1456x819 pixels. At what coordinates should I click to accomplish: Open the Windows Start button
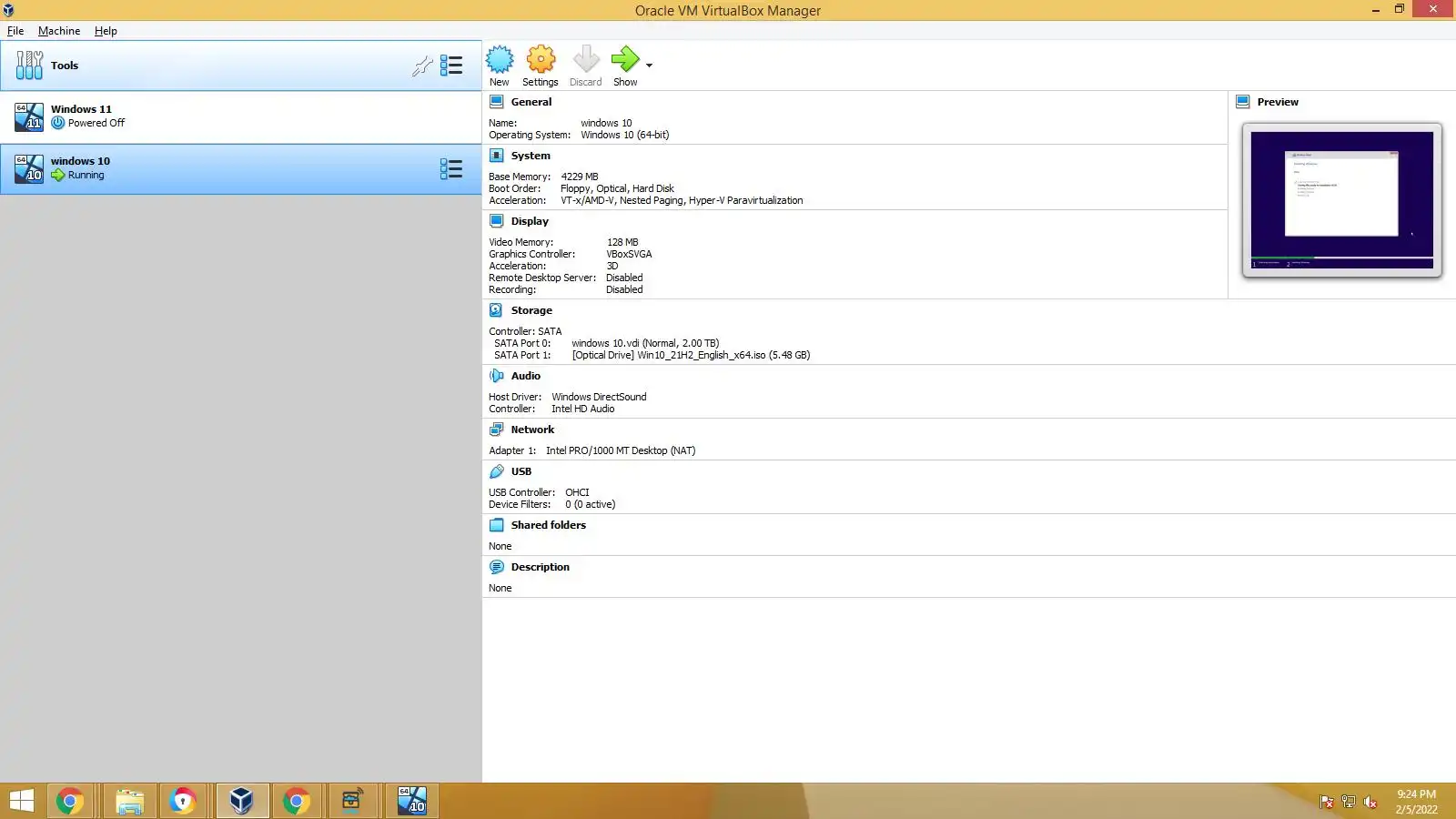click(x=21, y=801)
